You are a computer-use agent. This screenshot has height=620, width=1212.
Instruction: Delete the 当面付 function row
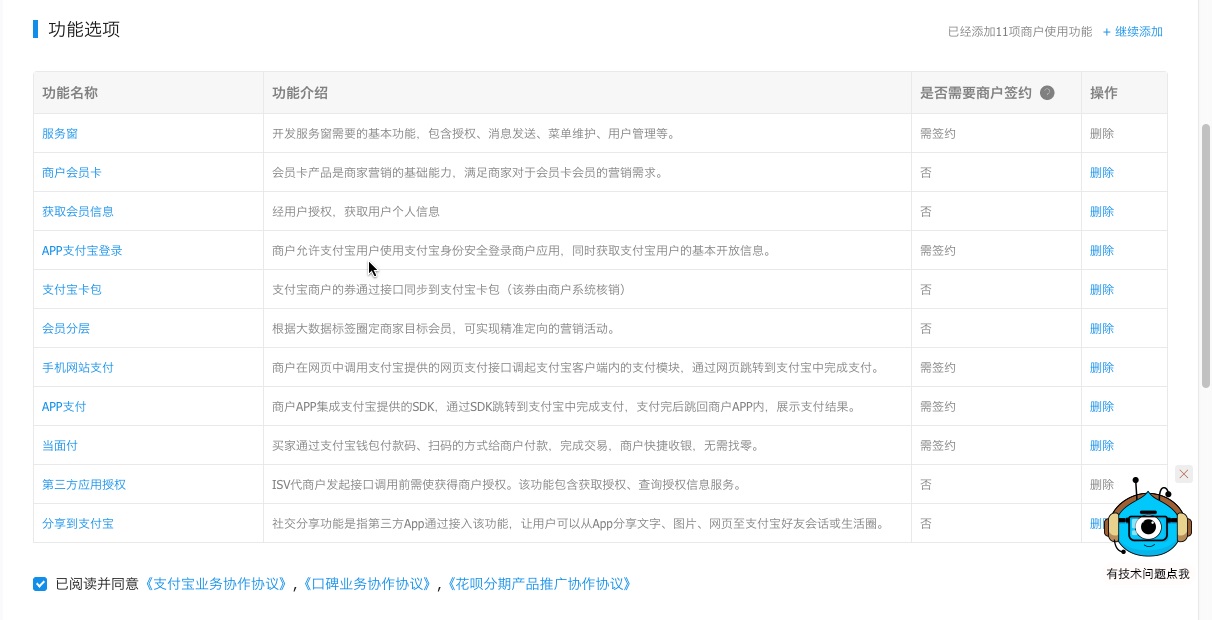(1101, 446)
